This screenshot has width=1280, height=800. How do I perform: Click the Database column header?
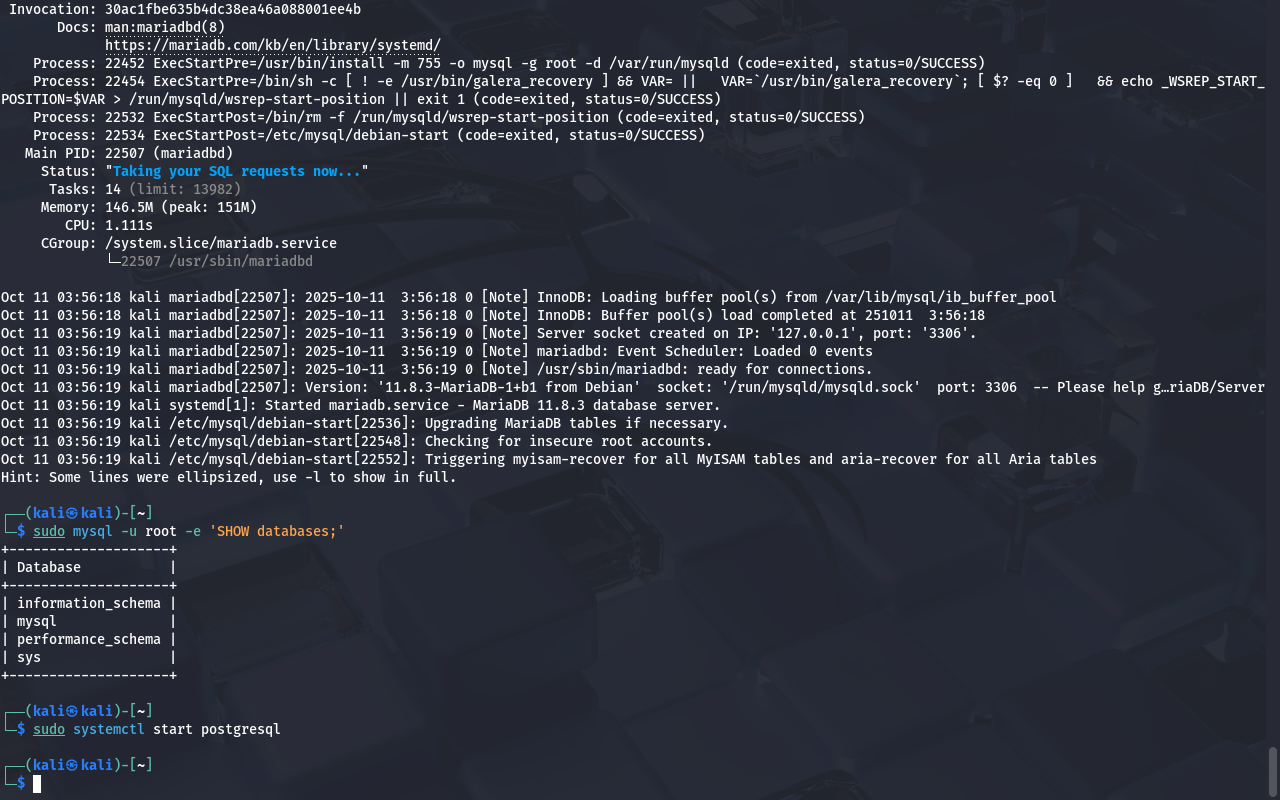click(x=49, y=567)
